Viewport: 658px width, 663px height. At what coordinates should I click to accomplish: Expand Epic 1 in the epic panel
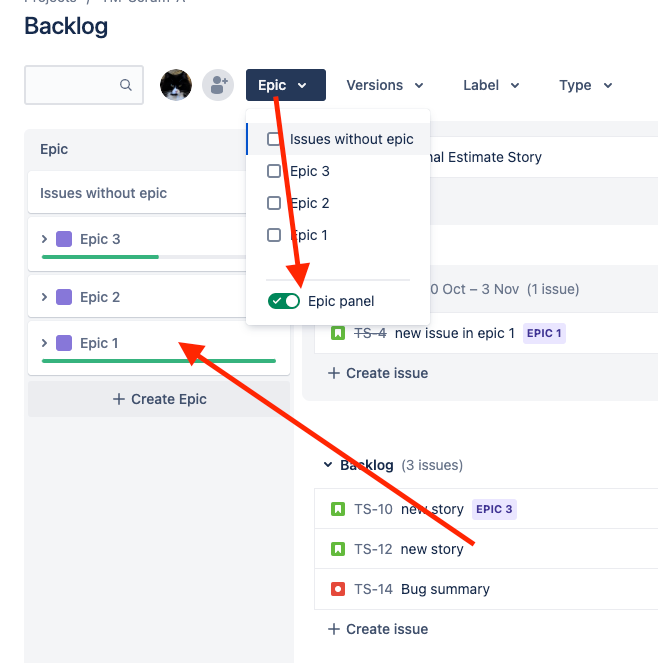44,343
